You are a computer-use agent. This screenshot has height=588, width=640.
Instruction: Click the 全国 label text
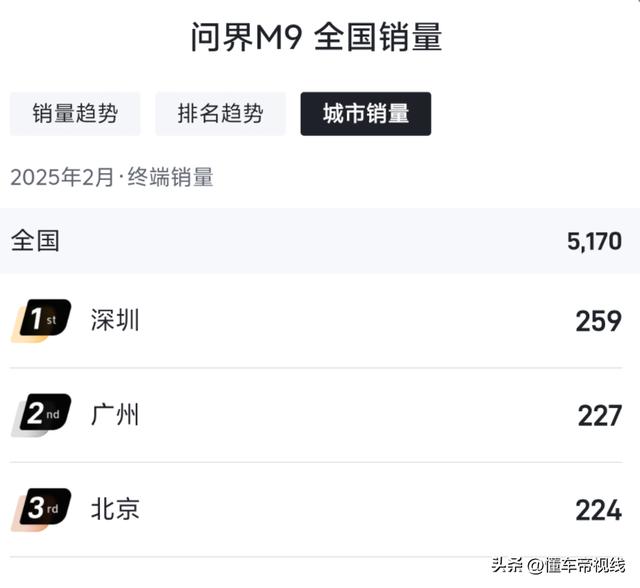(35, 241)
